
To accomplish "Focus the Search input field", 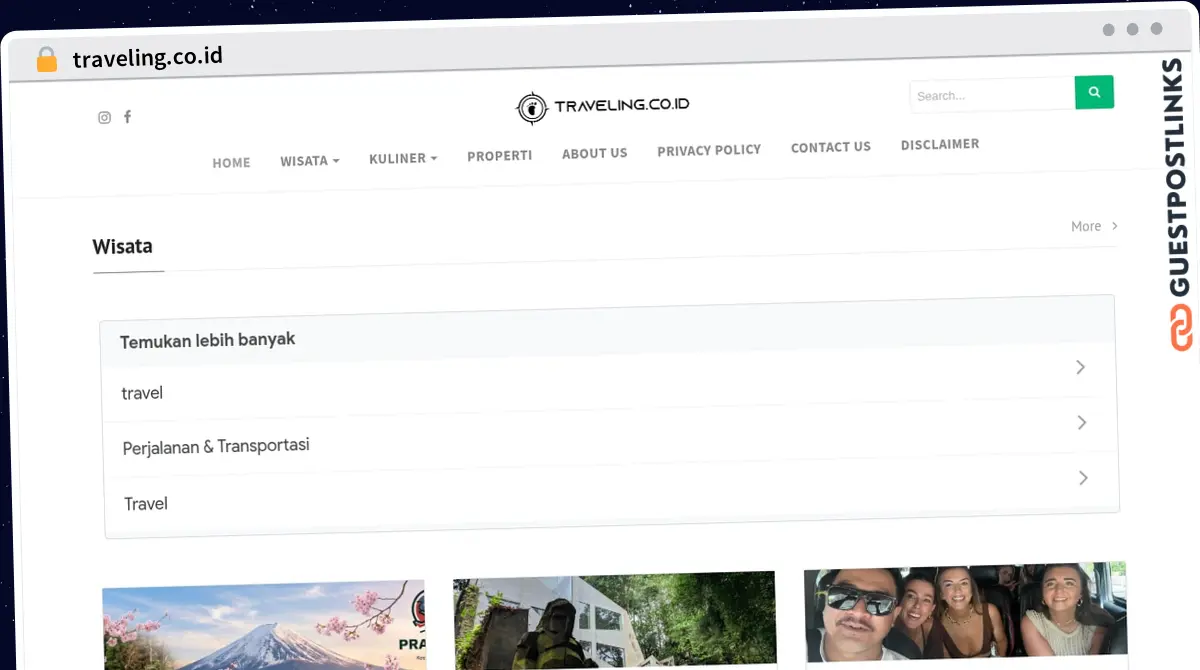I will point(992,95).
